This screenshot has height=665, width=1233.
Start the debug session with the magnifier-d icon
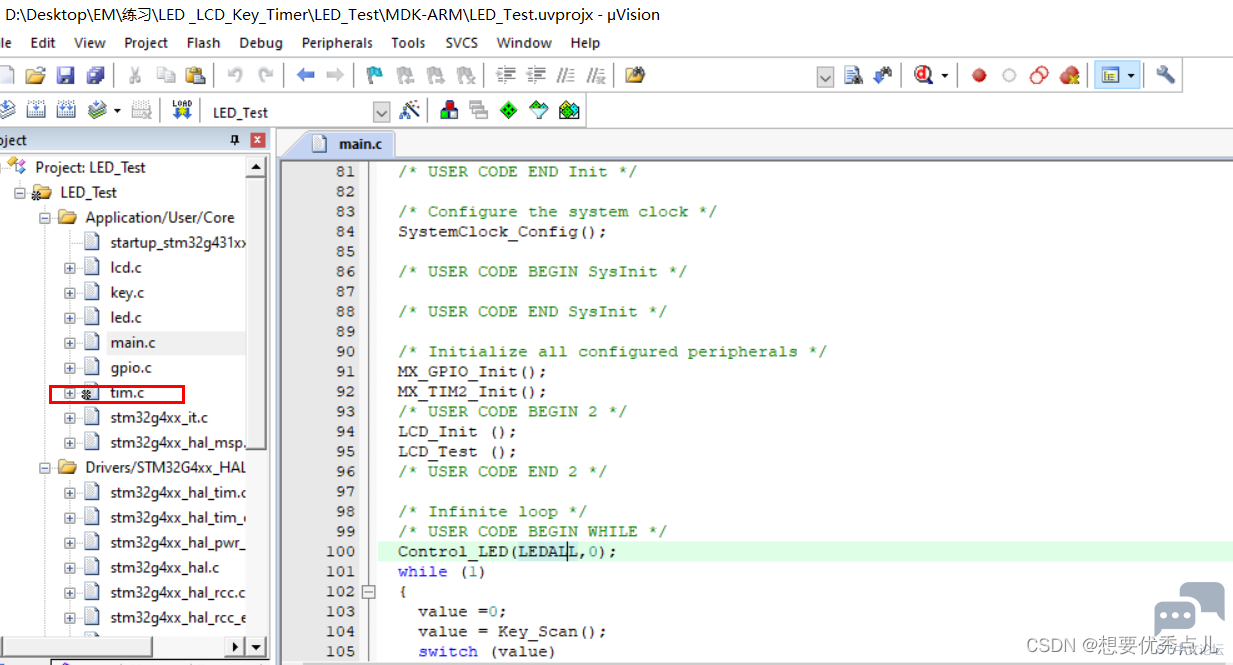coord(923,75)
